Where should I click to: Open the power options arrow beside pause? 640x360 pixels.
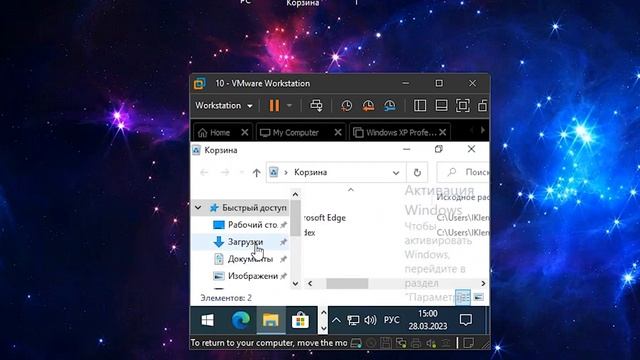(x=289, y=106)
